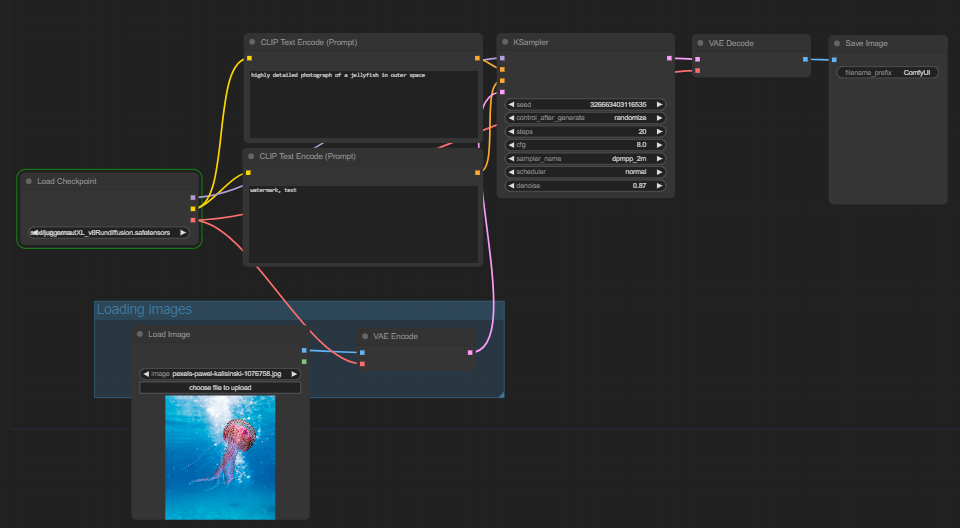
Task: Click VAE Decode's red vae input socket
Action: [x=697, y=70]
